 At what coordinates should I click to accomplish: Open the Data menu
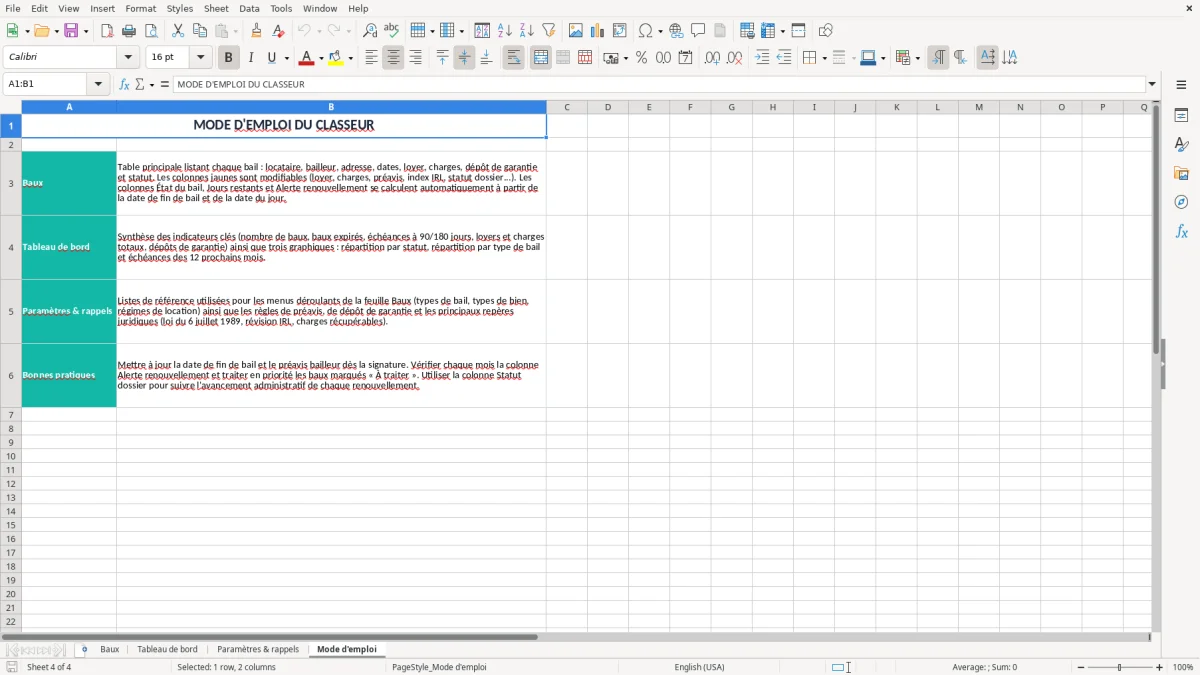click(249, 8)
